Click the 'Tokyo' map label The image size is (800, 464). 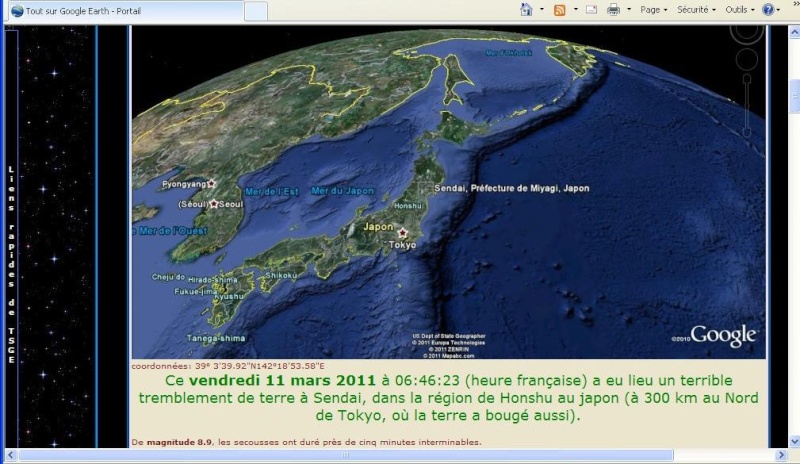tap(403, 245)
